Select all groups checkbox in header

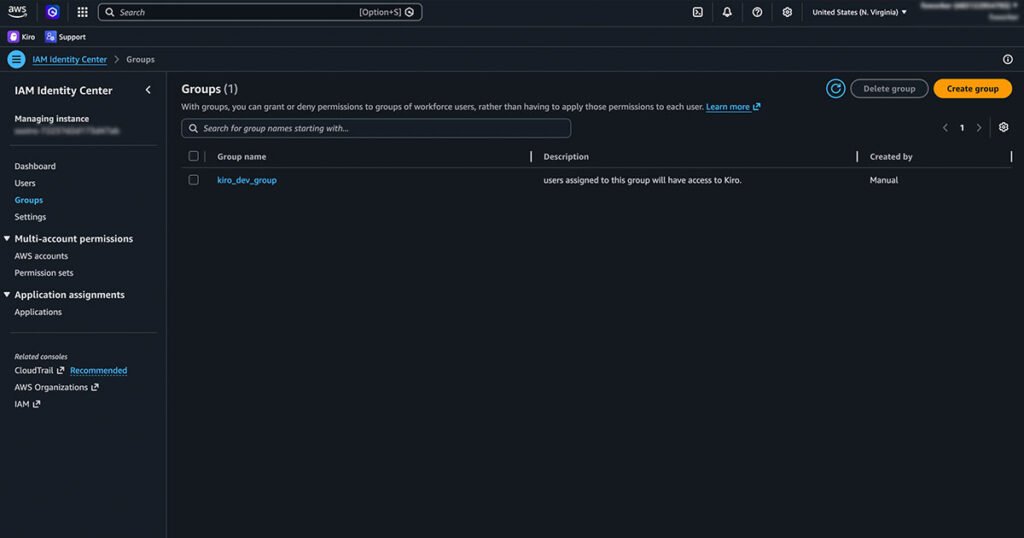point(193,156)
